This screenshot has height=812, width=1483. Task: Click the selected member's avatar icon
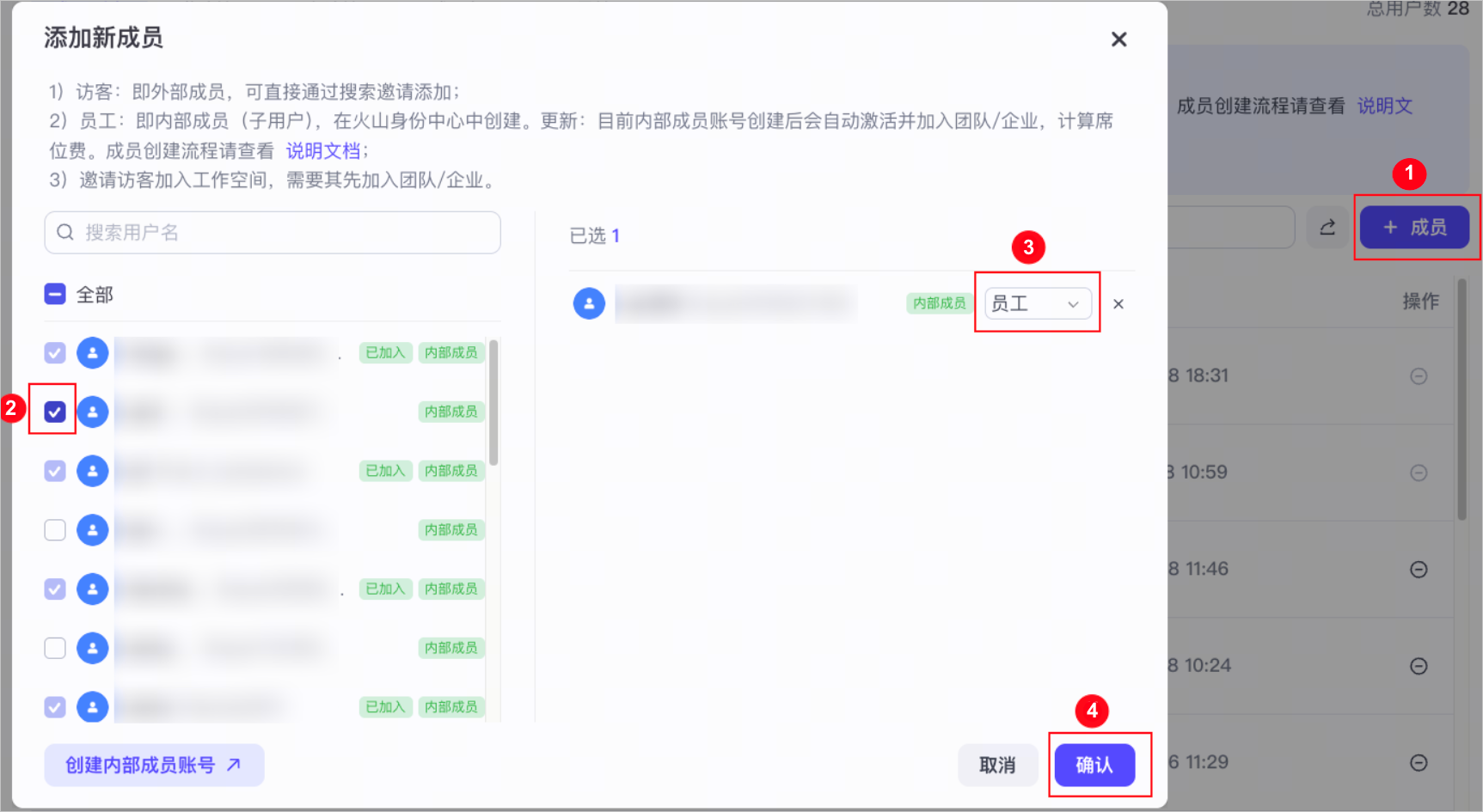(589, 303)
